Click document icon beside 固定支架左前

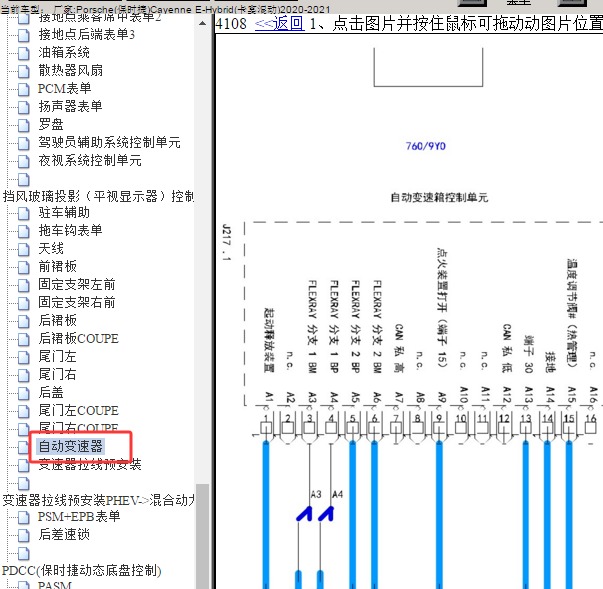[23, 285]
